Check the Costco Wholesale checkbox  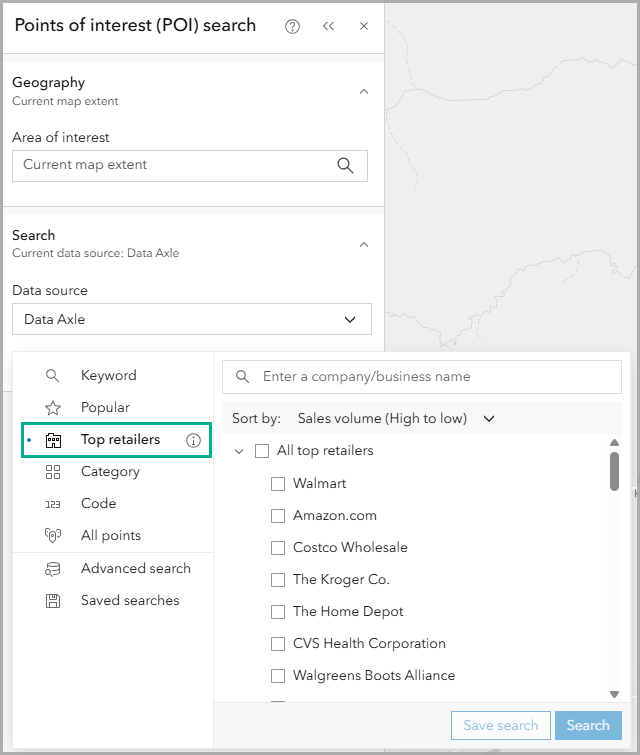(x=278, y=548)
